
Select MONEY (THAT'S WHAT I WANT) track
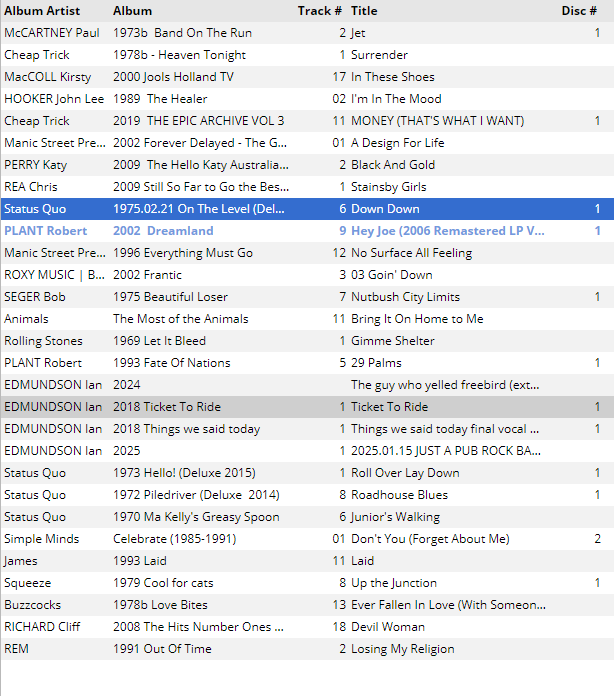tap(437, 121)
